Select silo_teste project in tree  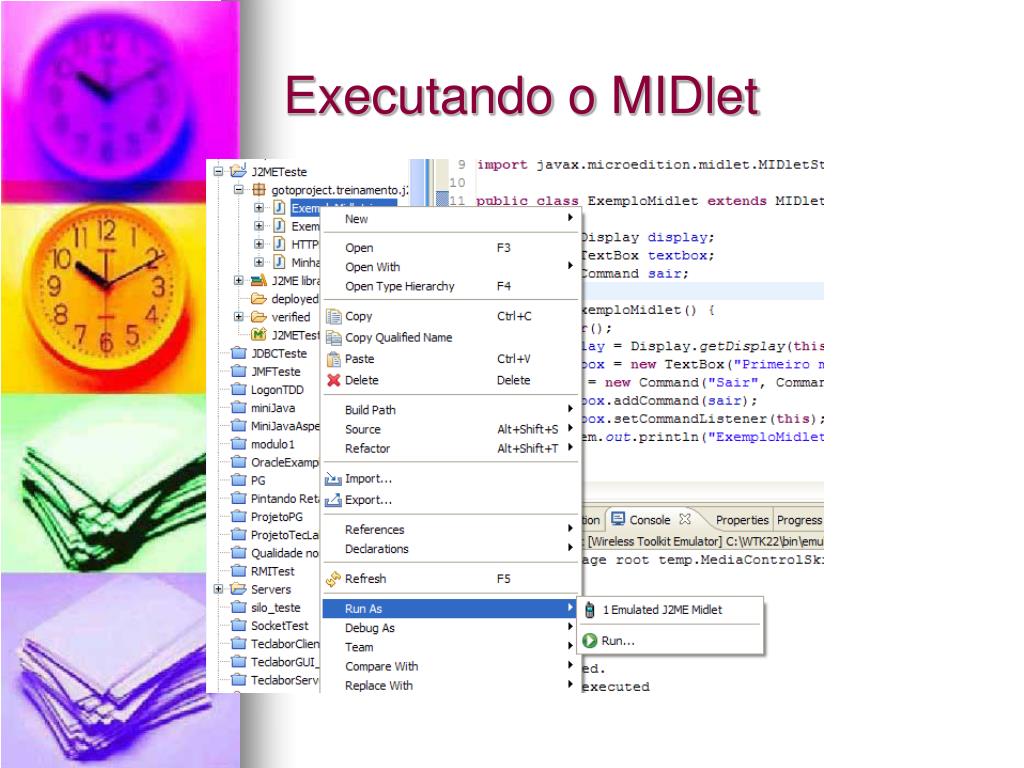(276, 607)
